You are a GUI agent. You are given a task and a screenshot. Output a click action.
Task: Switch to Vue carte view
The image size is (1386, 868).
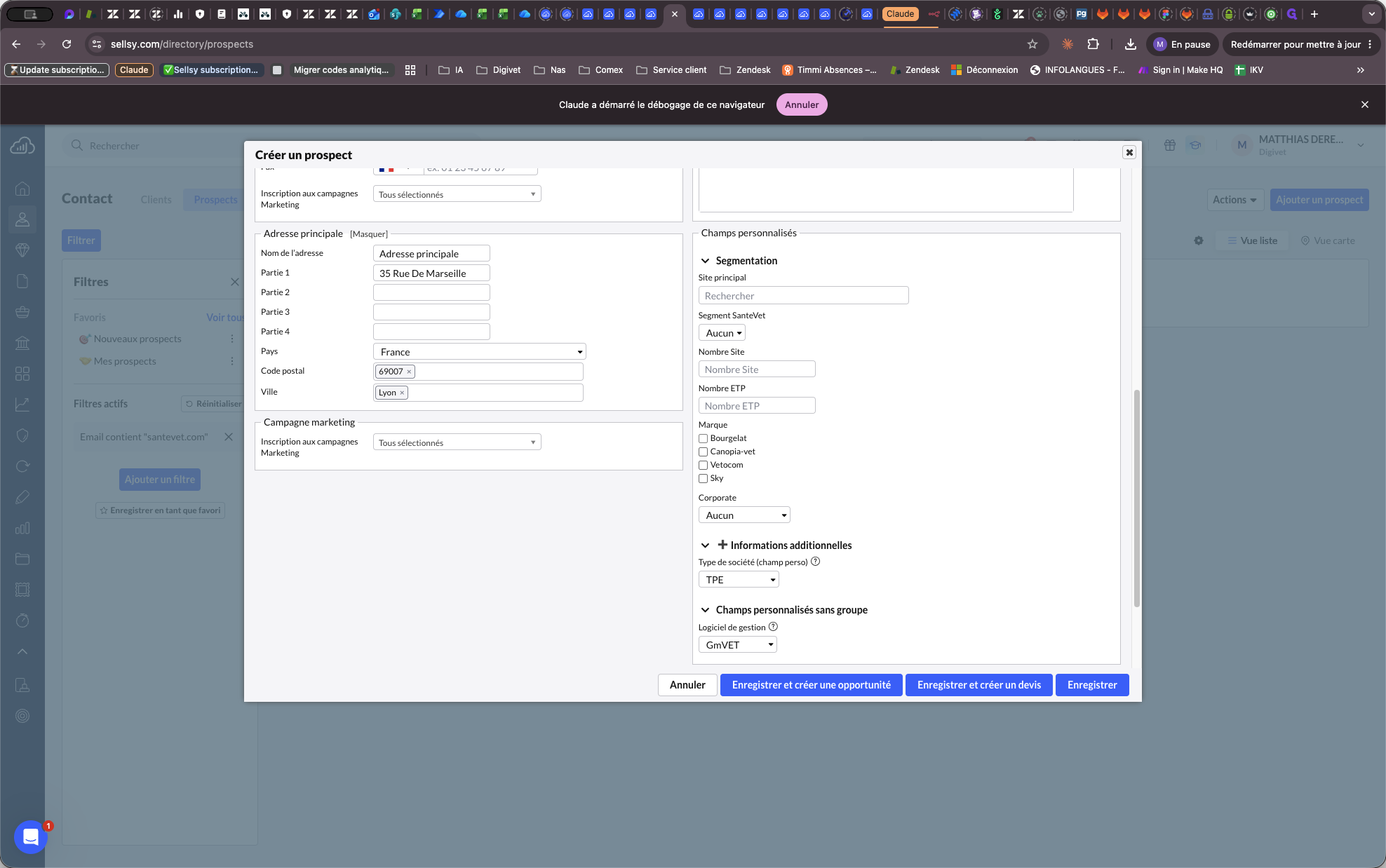coord(1328,240)
